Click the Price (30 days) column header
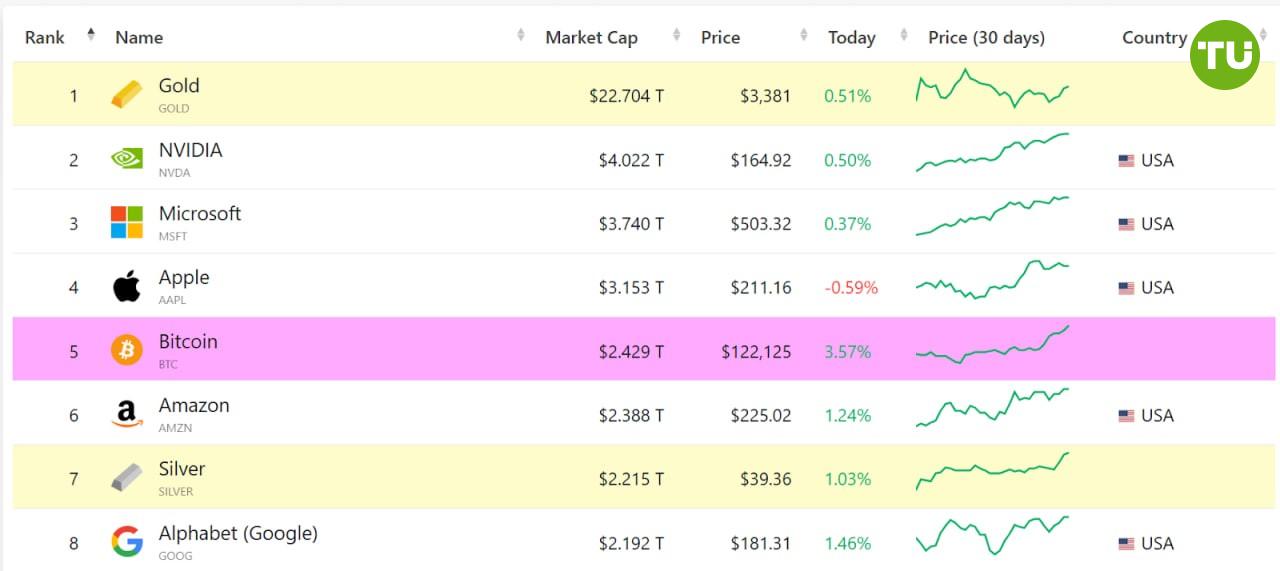 click(x=986, y=37)
